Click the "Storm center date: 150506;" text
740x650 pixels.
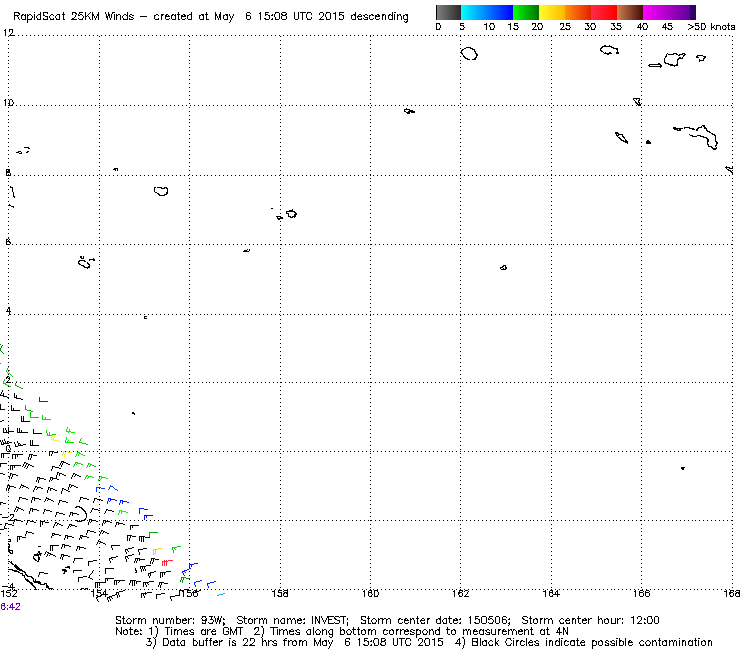435,620
